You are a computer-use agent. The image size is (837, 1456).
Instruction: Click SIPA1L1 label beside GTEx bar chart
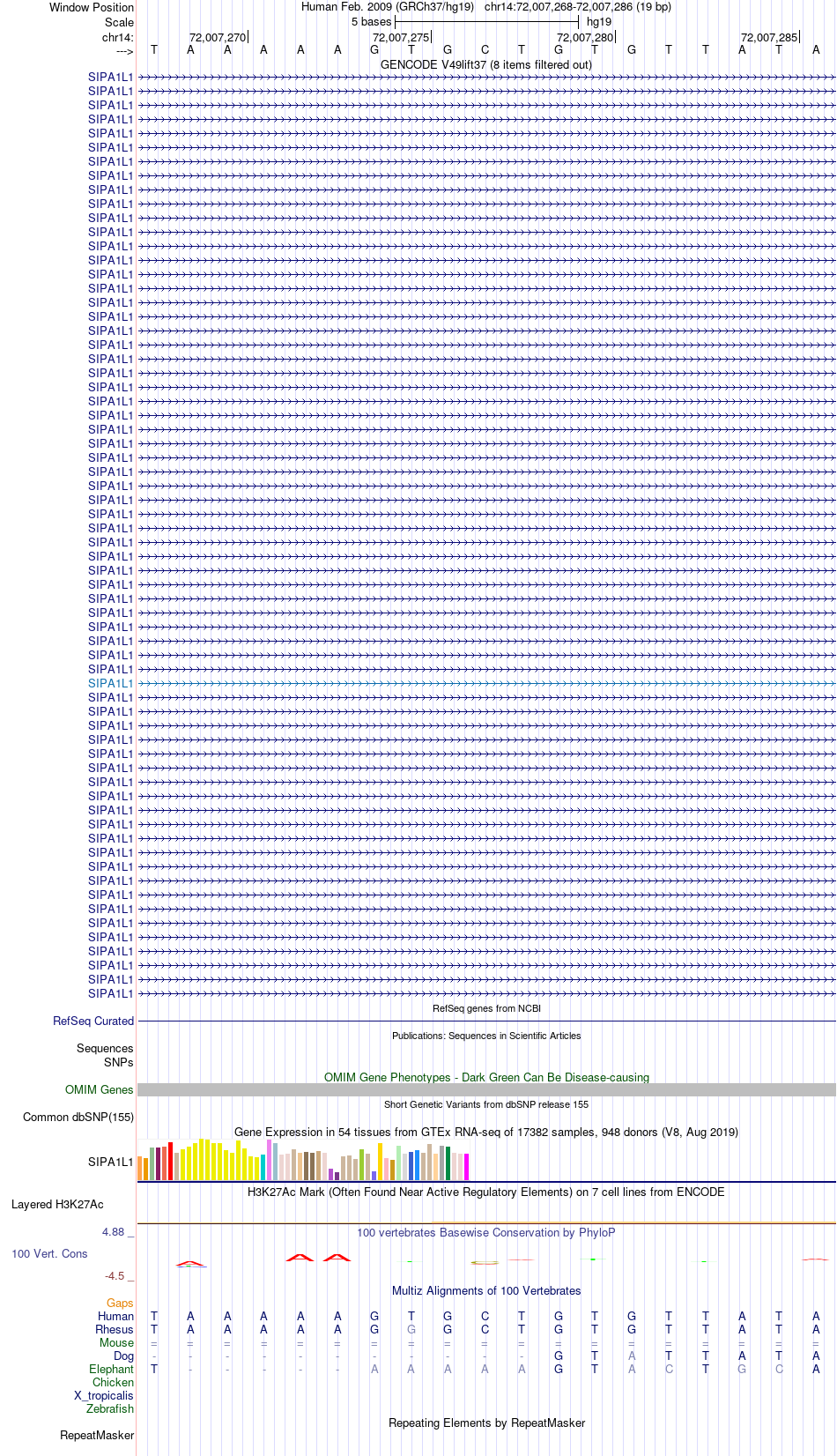[110, 1162]
